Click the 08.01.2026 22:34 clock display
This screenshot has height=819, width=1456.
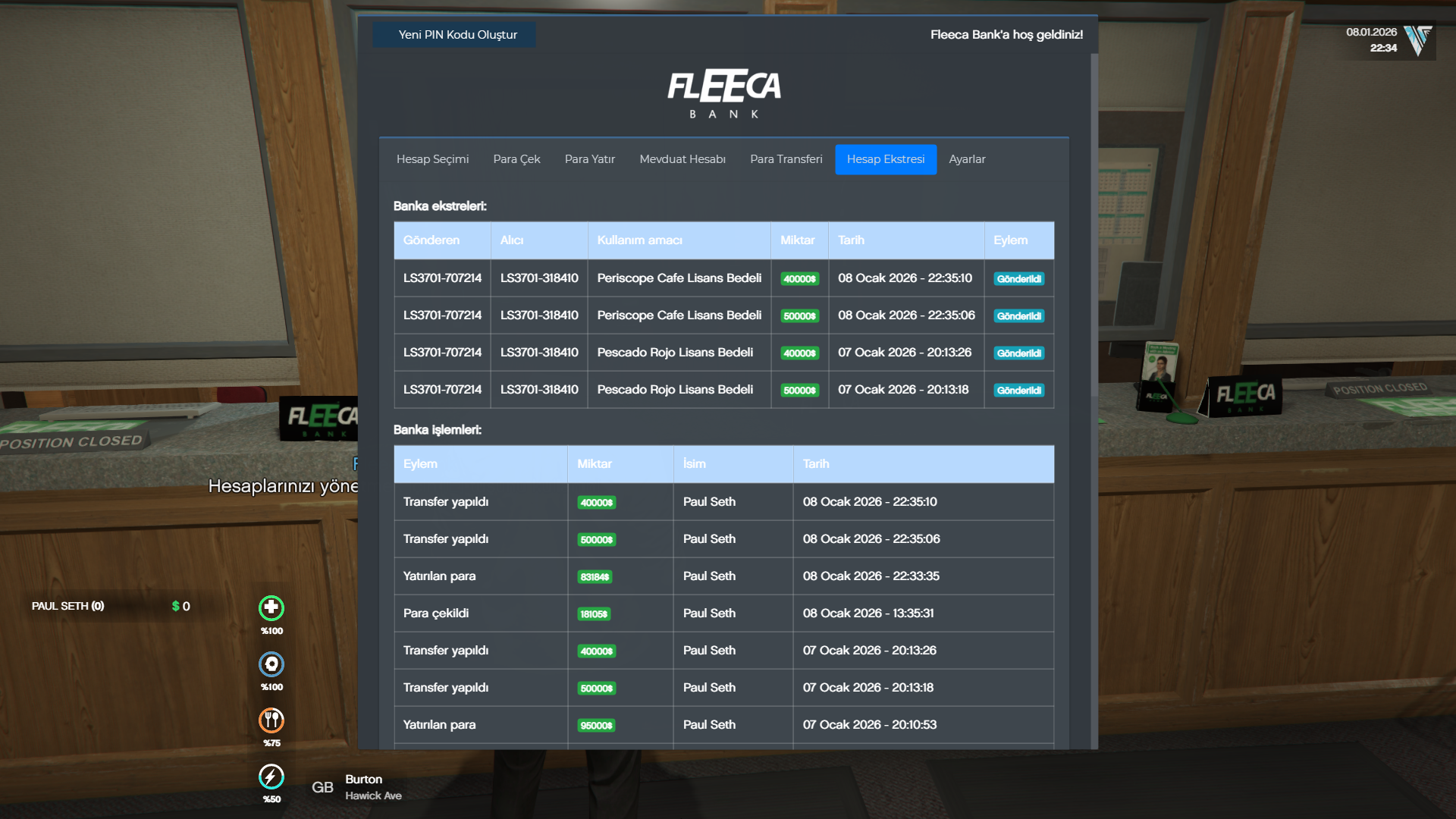pyautogui.click(x=1371, y=40)
